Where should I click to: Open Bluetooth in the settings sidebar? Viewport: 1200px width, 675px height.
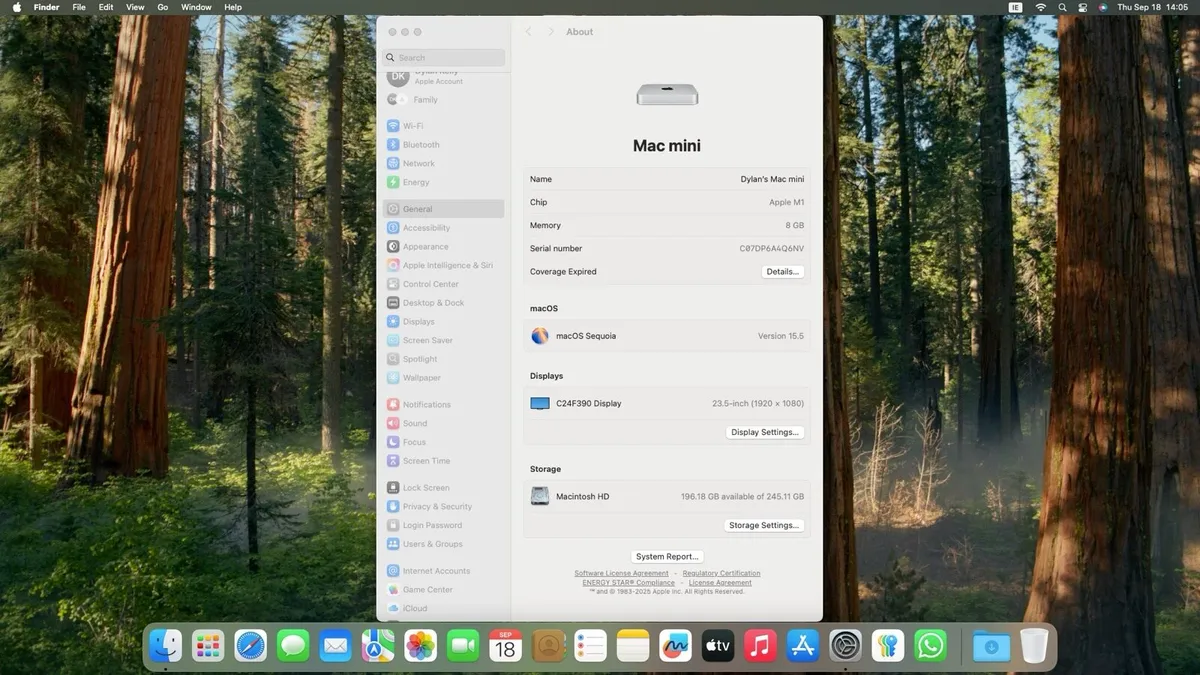click(x=443, y=145)
